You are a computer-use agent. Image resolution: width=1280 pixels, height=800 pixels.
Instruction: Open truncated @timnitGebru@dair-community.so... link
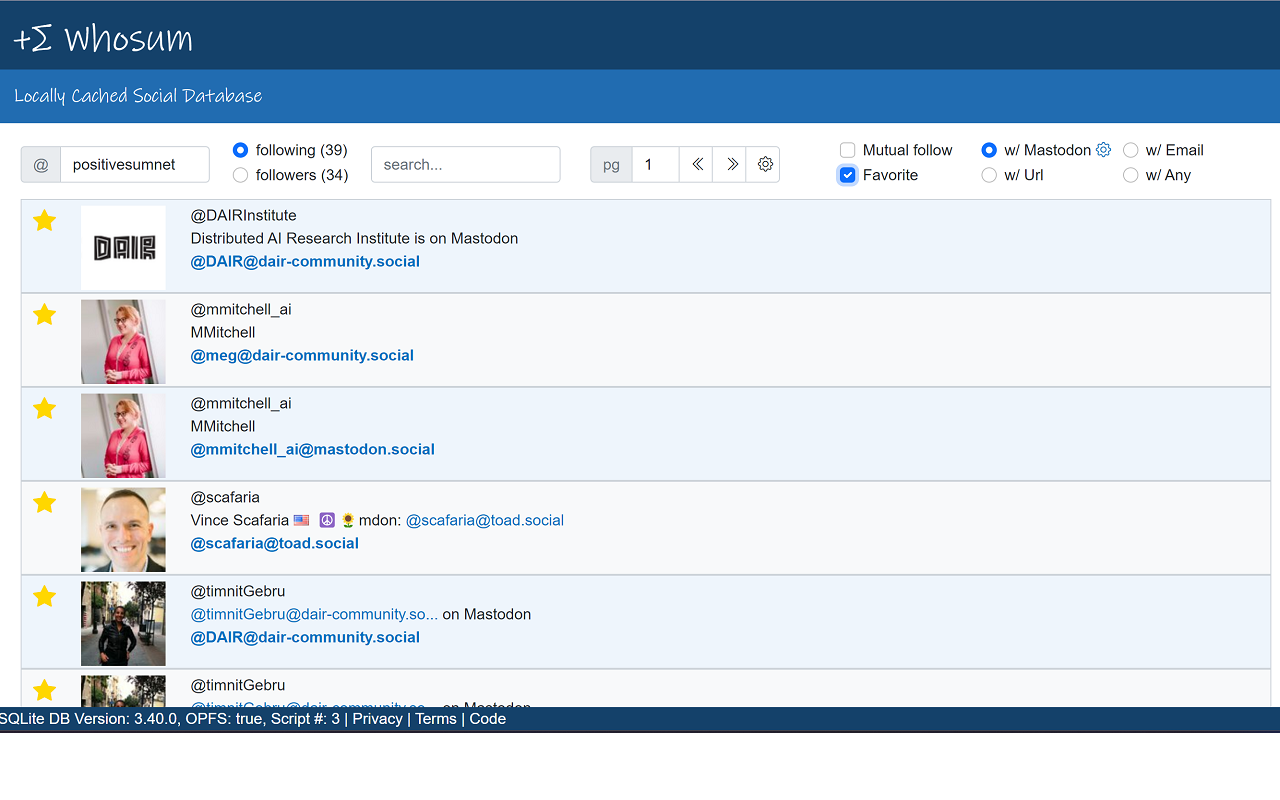tap(314, 614)
